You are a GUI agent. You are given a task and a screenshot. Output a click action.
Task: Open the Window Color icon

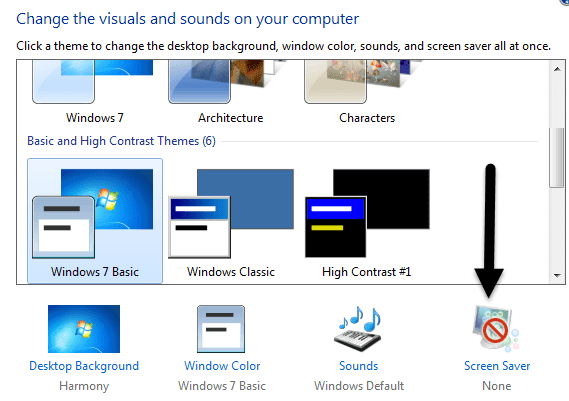point(221,329)
